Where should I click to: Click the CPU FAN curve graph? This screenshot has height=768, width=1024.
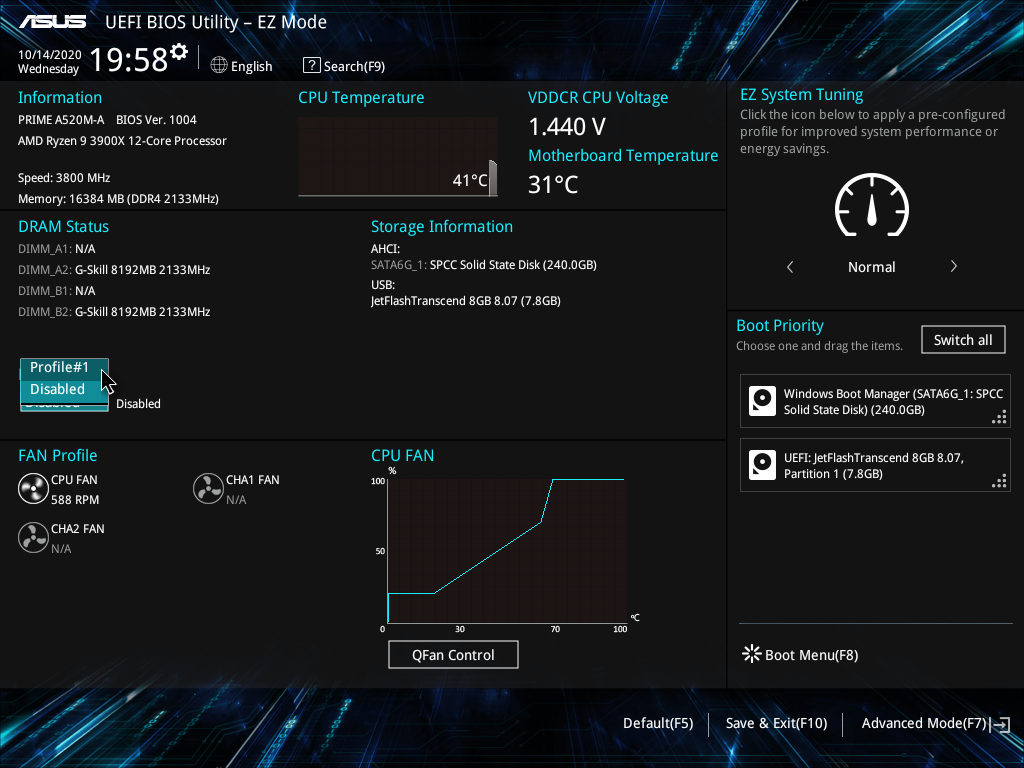[x=507, y=551]
